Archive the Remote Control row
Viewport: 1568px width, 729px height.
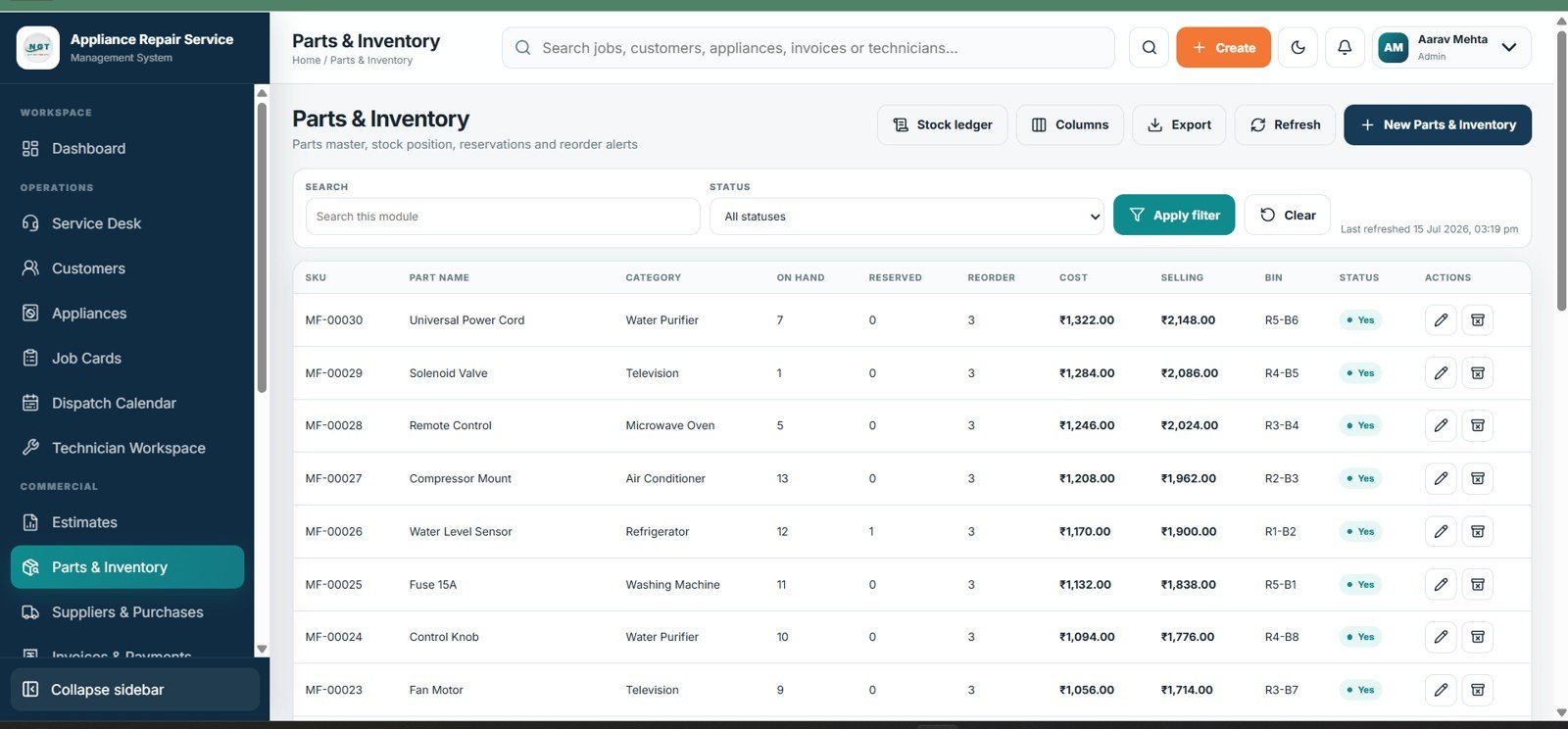(1478, 425)
